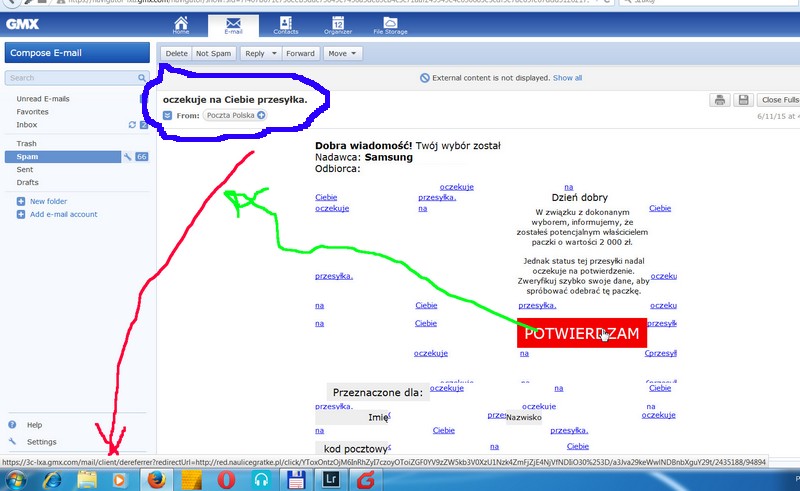Open the Inbox folder
This screenshot has height=491, width=800.
point(27,125)
